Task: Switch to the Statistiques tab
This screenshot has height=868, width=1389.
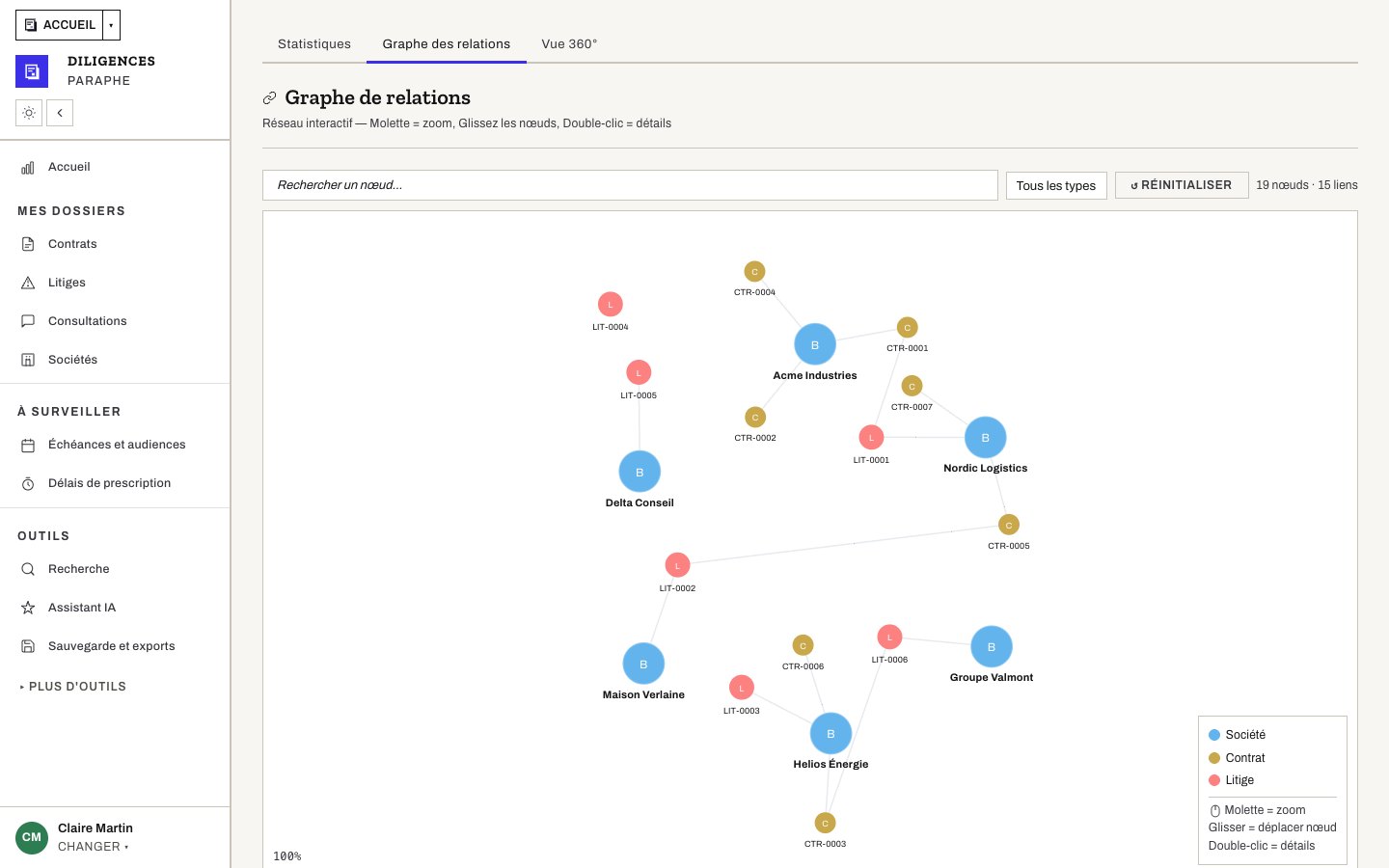Action: tap(314, 44)
